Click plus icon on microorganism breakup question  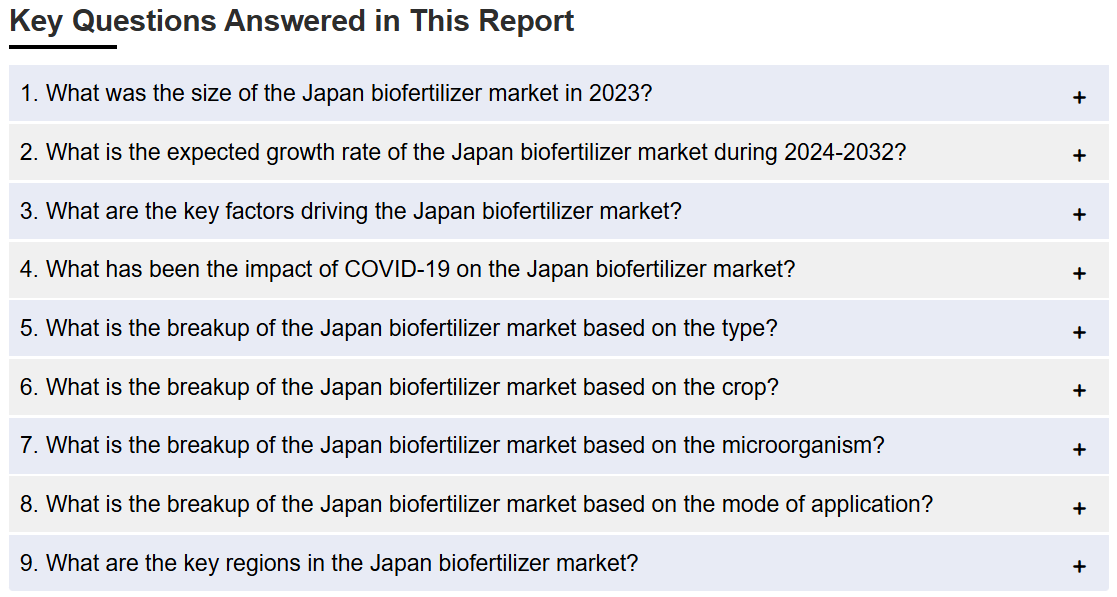[1079, 450]
